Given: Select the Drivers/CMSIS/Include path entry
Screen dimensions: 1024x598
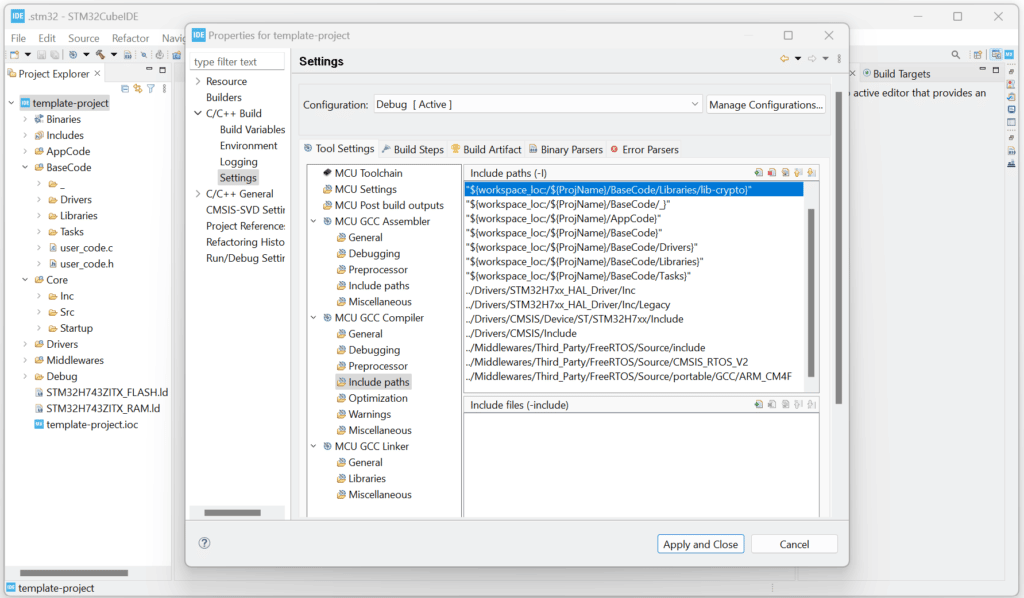Looking at the screenshot, I should pyautogui.click(x=521, y=334).
